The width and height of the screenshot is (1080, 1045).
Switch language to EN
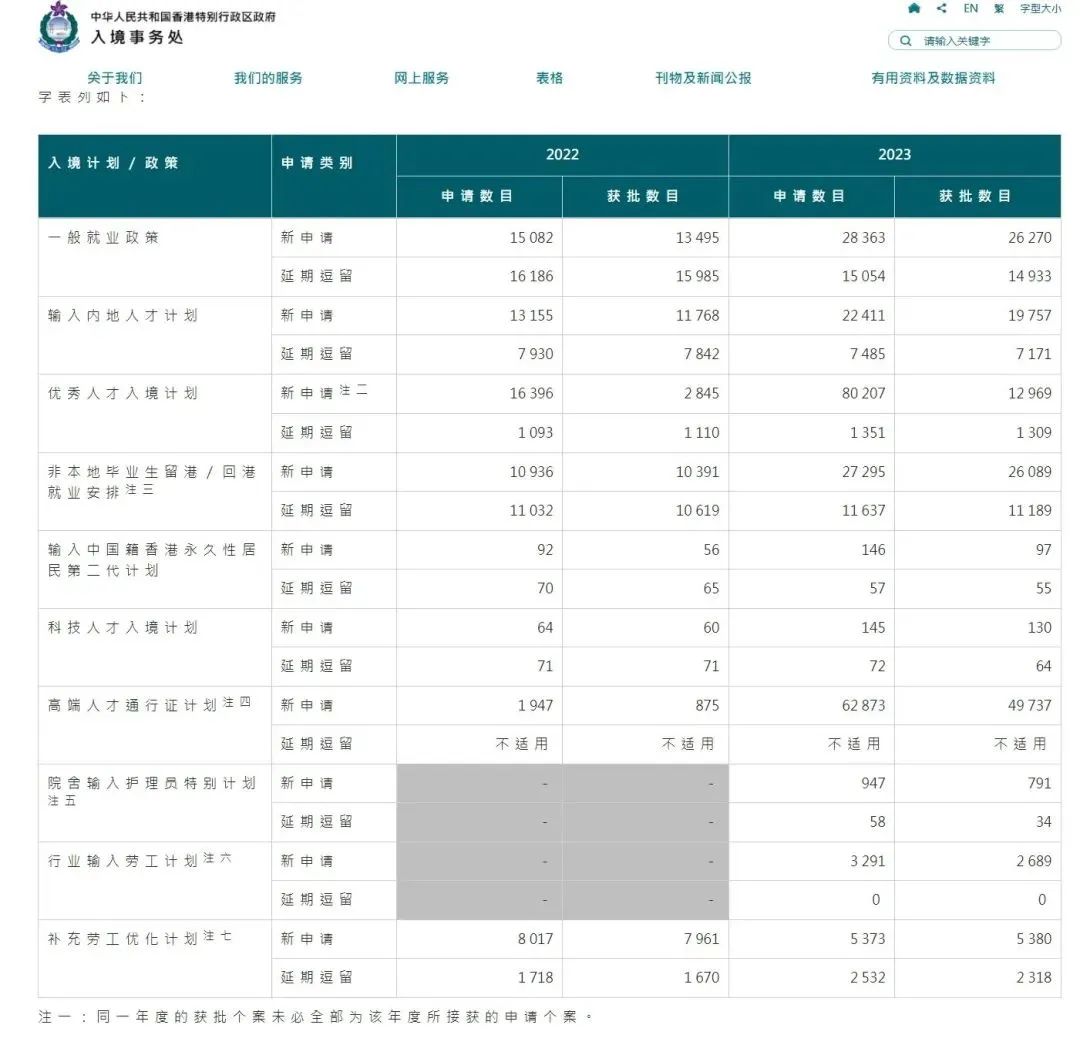click(x=970, y=9)
